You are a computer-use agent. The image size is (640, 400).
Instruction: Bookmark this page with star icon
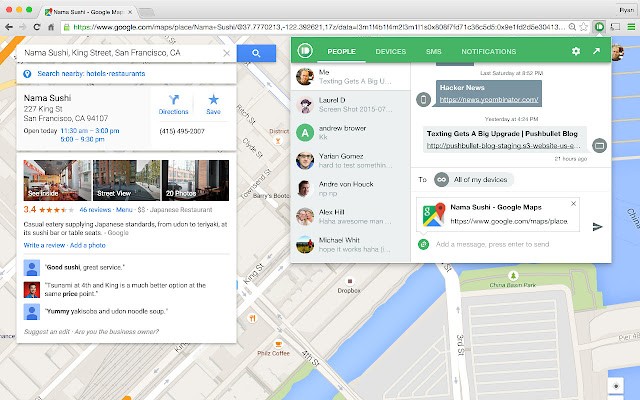(581, 28)
